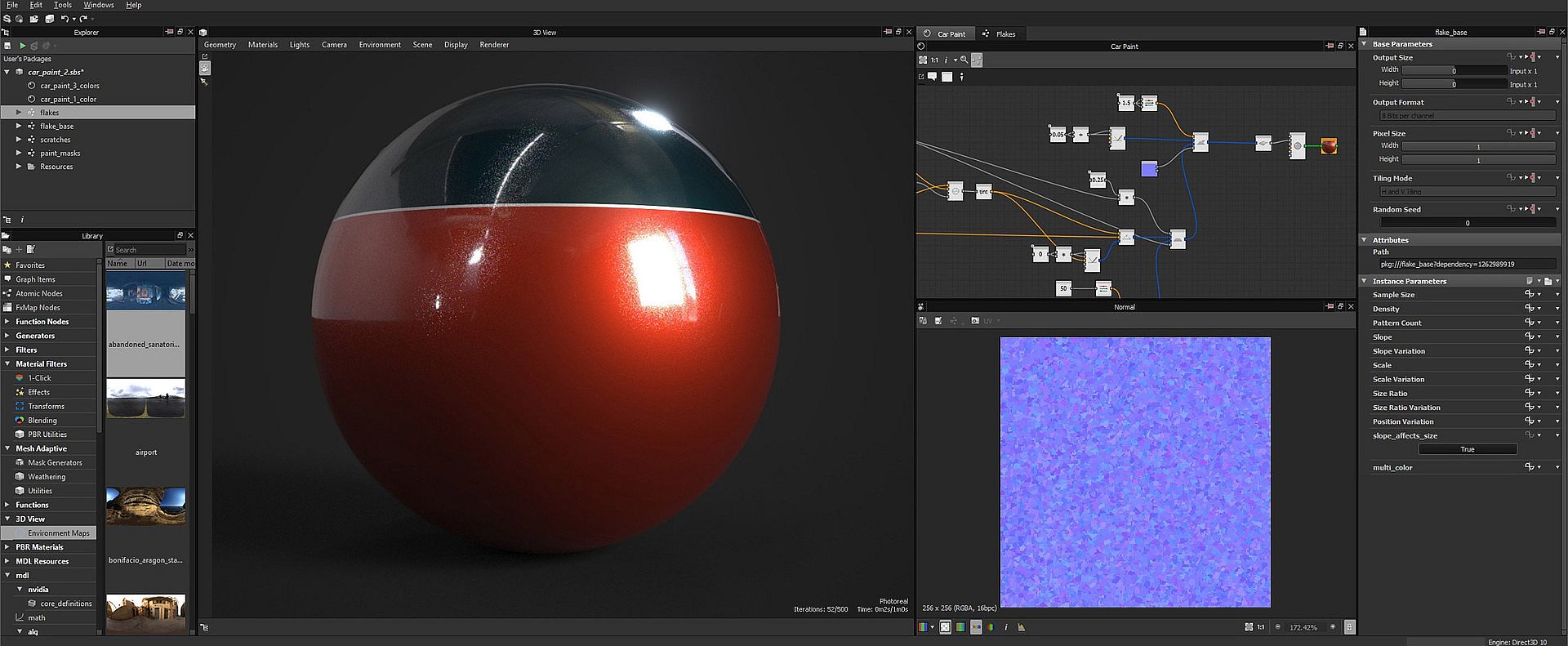Viewport: 1568px width, 646px height.
Task: Click the undo arrow in the main toolbar
Action: tap(65, 18)
